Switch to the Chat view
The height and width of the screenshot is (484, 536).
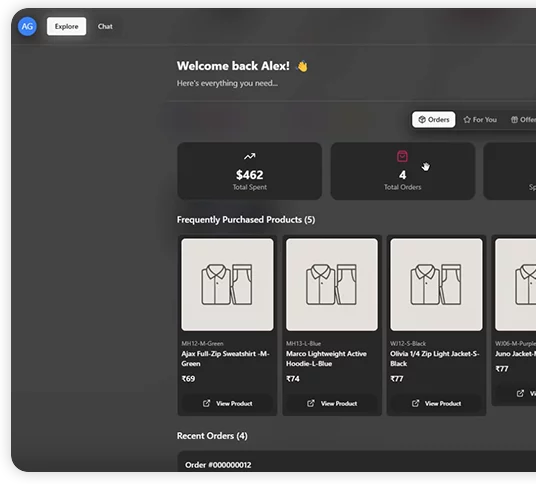105,26
